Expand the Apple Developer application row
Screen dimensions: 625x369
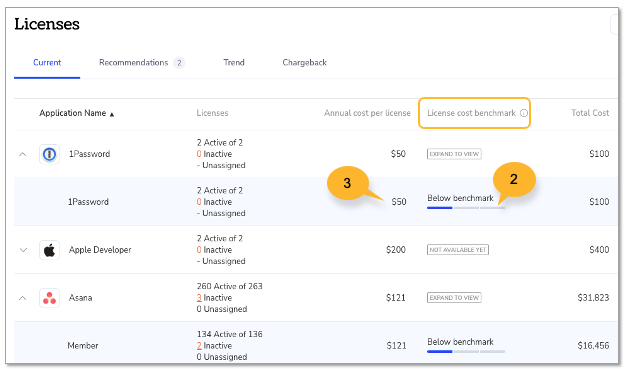click(23, 250)
